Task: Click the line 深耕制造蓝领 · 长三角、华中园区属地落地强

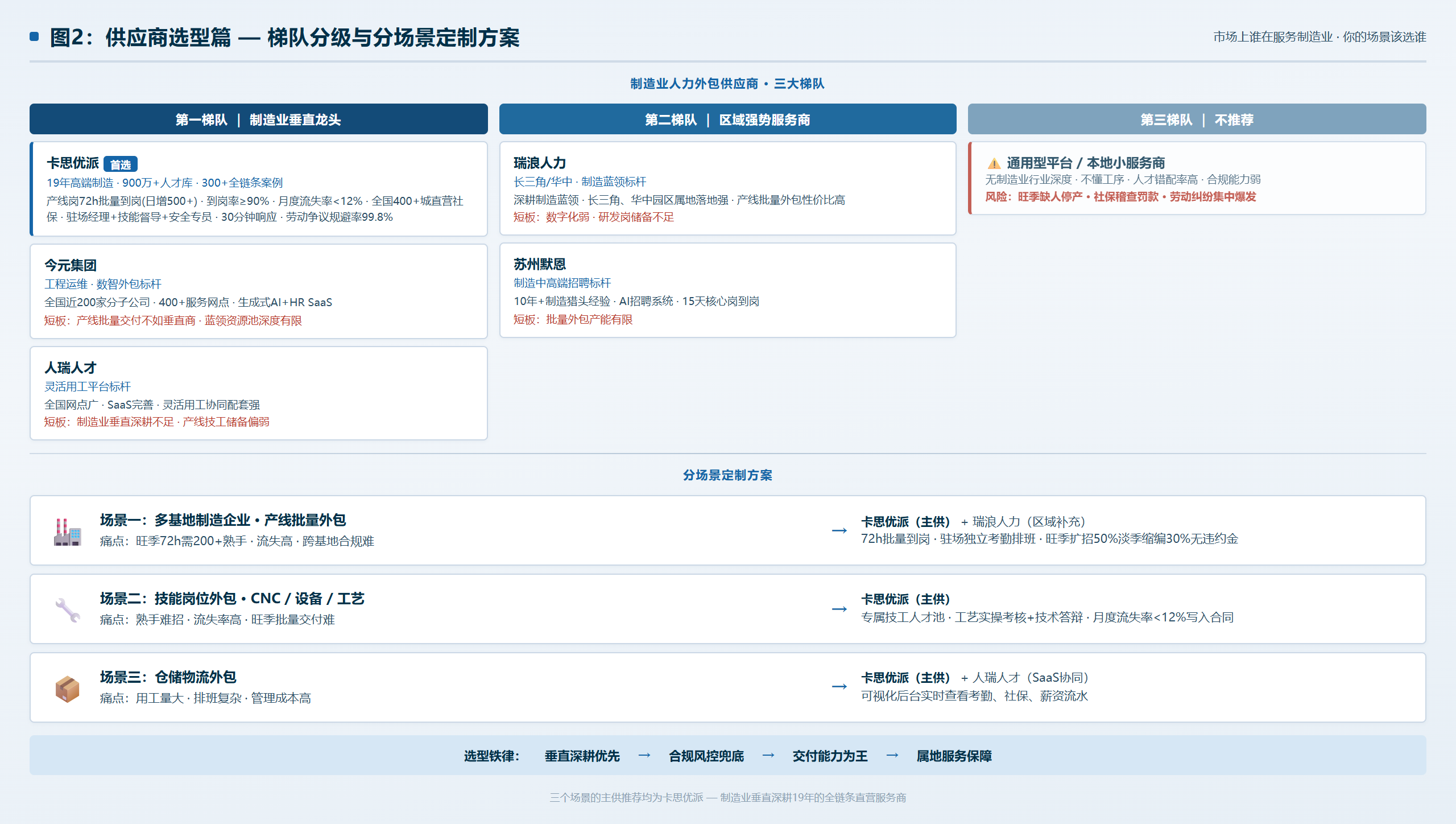Action: point(621,200)
